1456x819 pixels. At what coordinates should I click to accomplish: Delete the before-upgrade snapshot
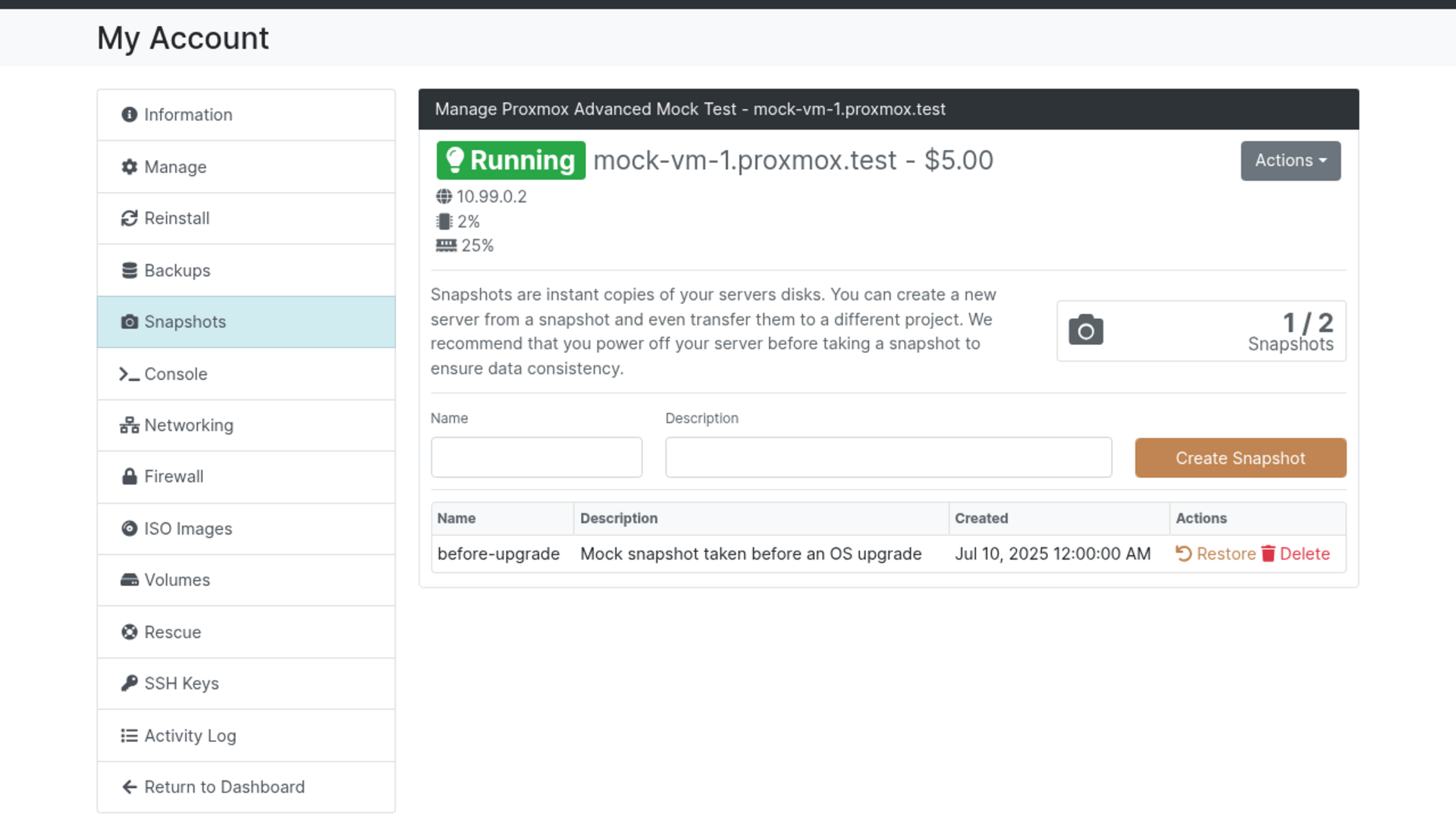(x=1296, y=554)
